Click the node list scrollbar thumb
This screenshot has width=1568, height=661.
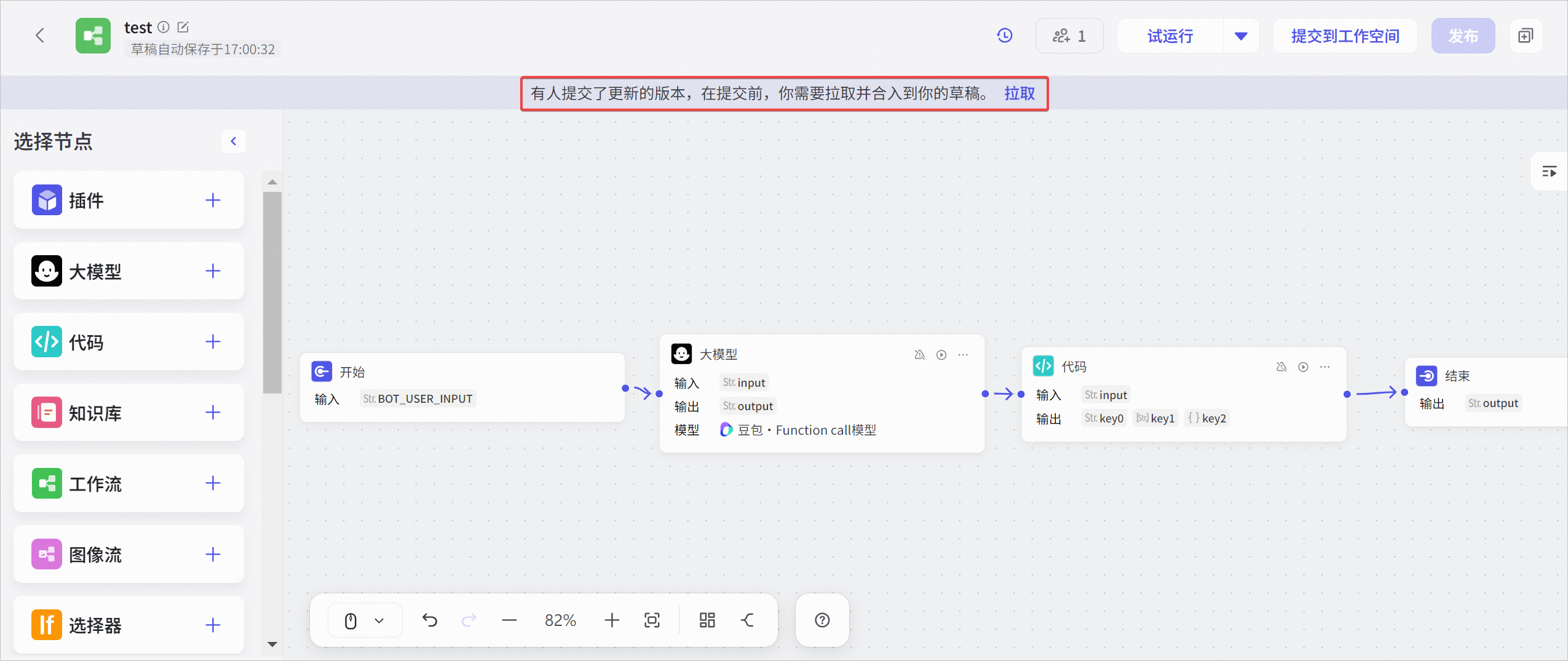pyautogui.click(x=272, y=292)
